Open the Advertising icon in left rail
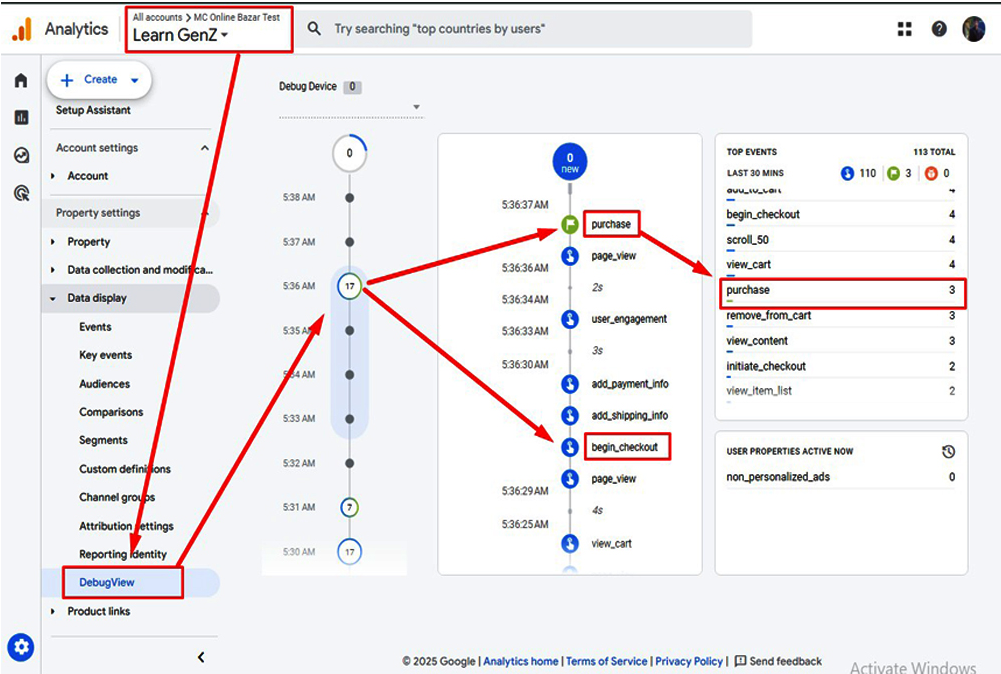The image size is (1001, 674). [x=21, y=193]
